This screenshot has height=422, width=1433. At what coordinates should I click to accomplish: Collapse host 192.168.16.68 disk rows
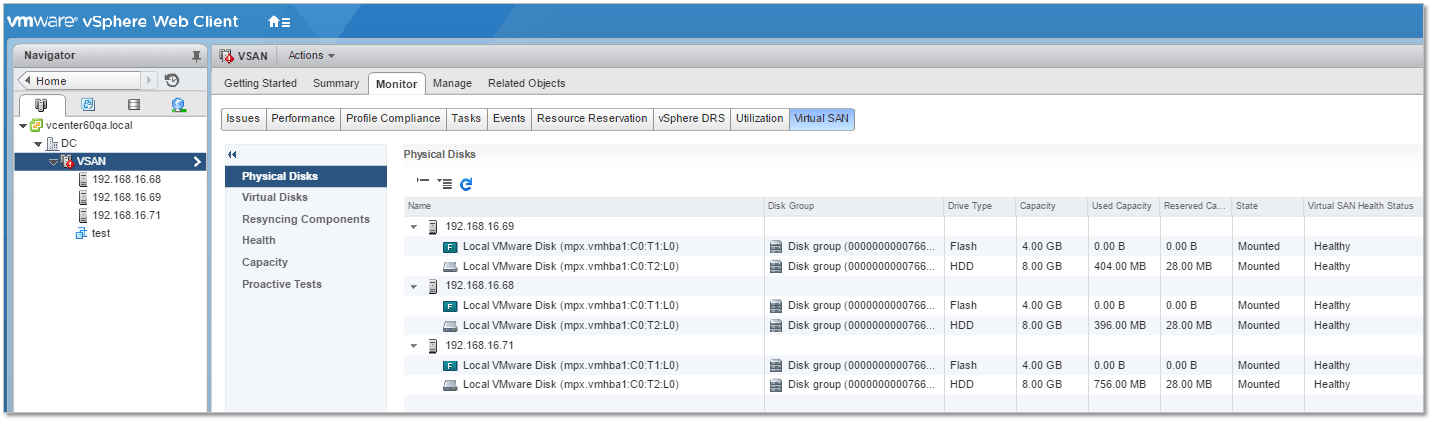[x=414, y=286]
